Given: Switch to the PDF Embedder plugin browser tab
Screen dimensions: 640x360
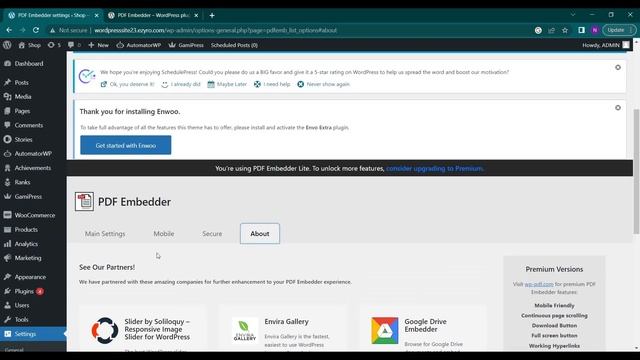Looking at the screenshot, I should click(153, 16).
